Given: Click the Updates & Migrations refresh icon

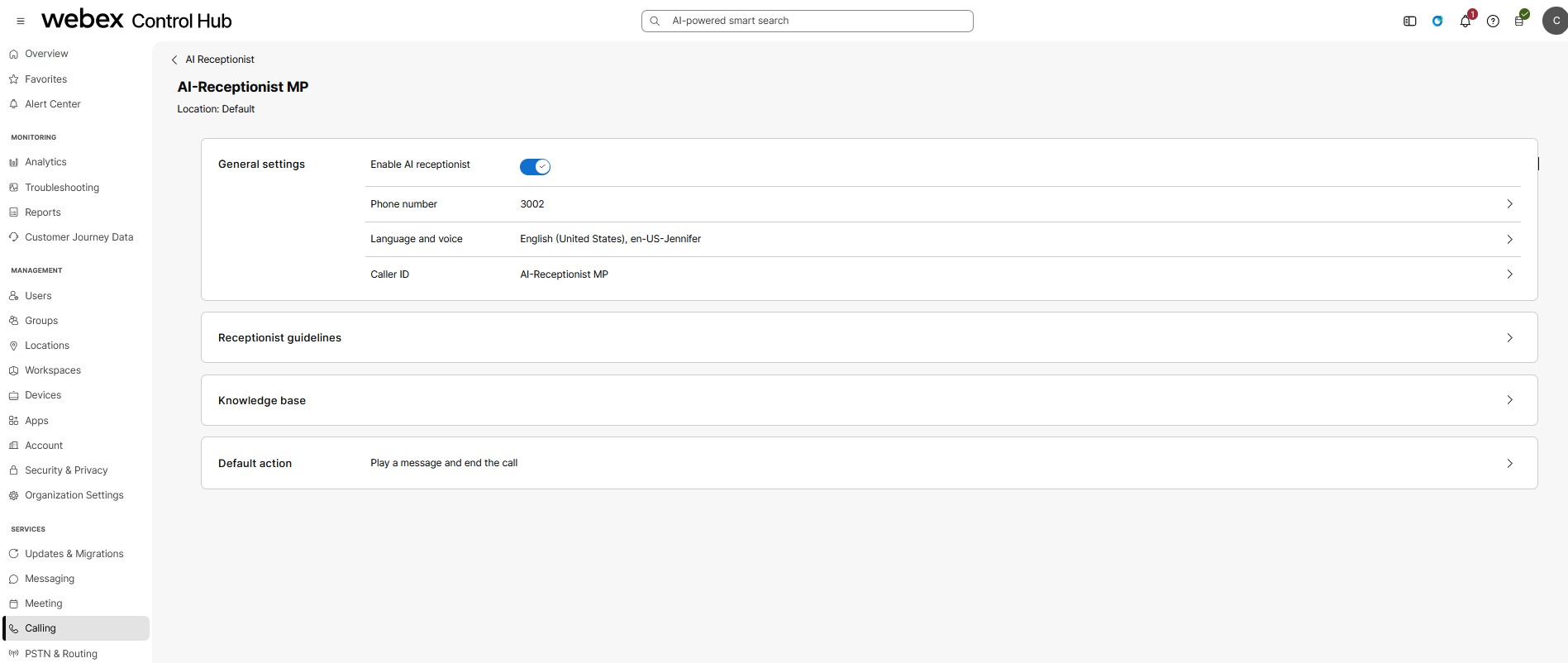Looking at the screenshot, I should coord(13,554).
